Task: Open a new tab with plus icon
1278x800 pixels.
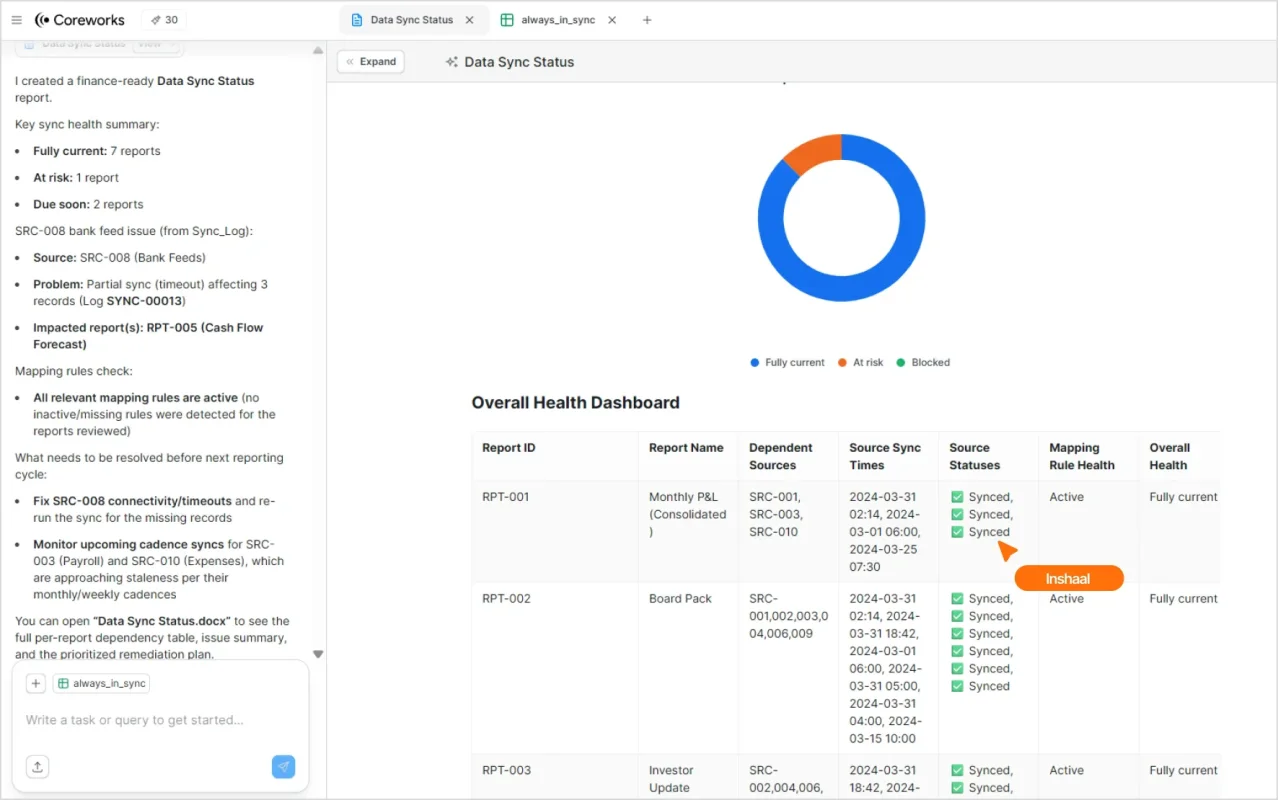Action: coord(647,20)
